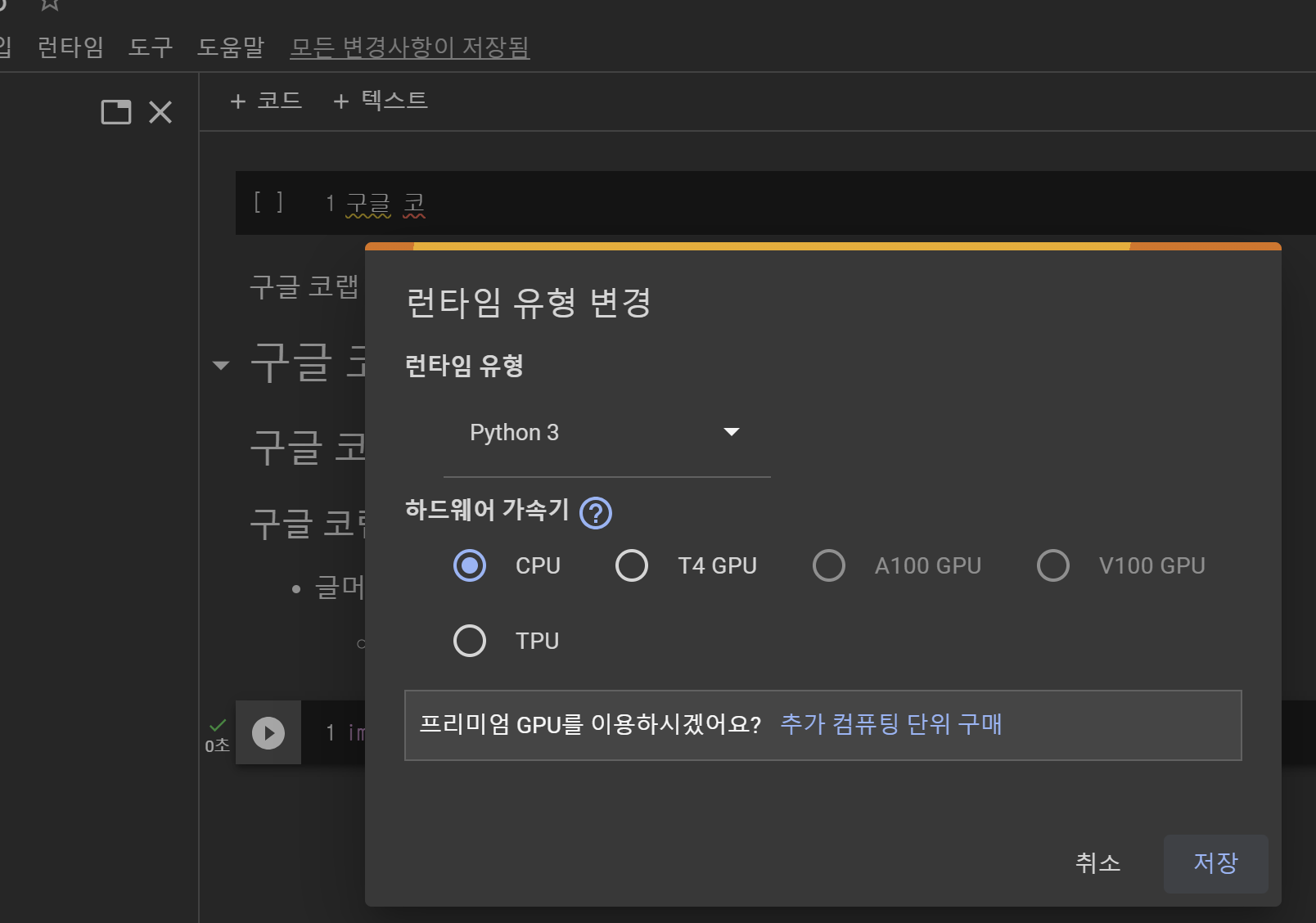
Task: Open the 도움말 menu
Action: (x=231, y=47)
